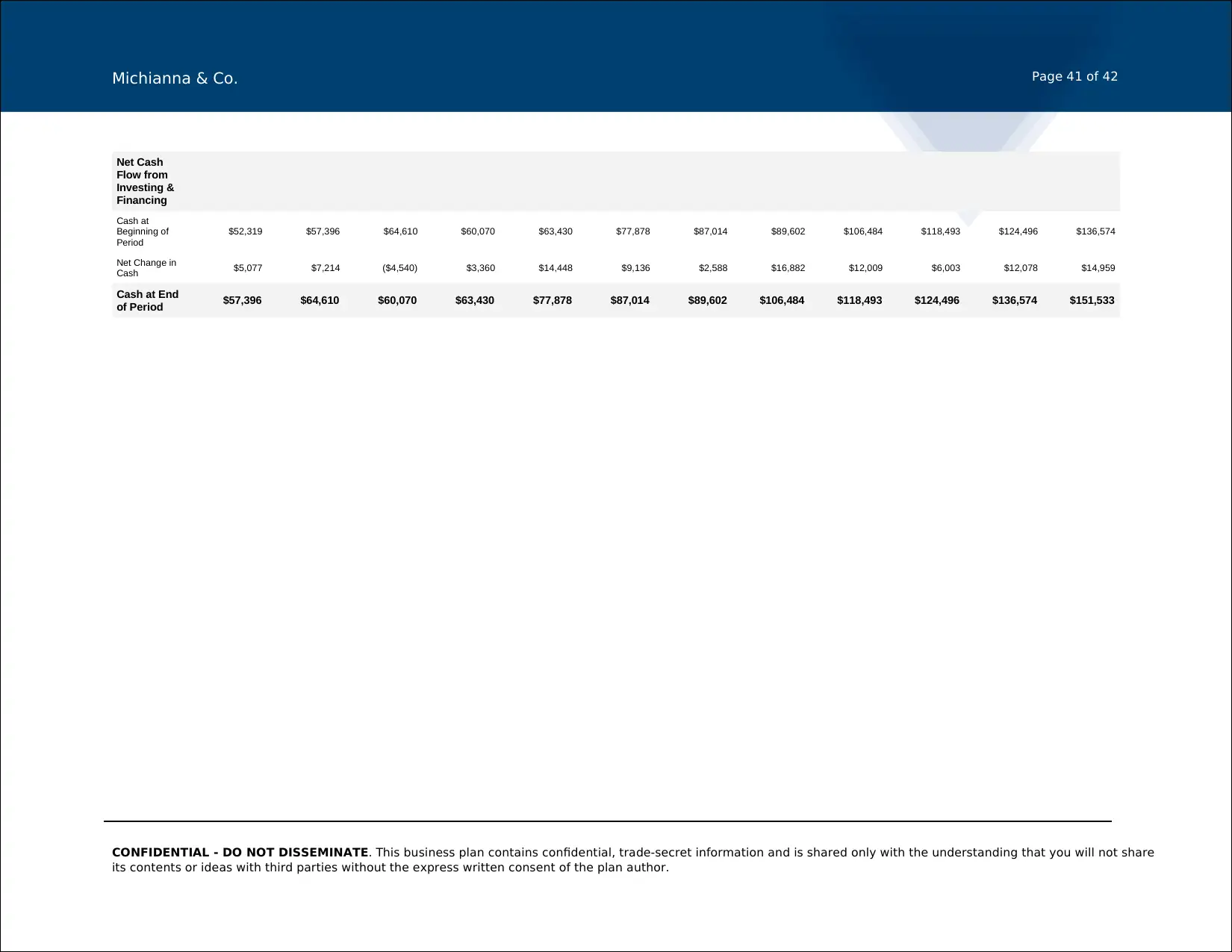Click $77,878 in Cash at End of Period row
1232x952 pixels.
pyautogui.click(x=553, y=301)
